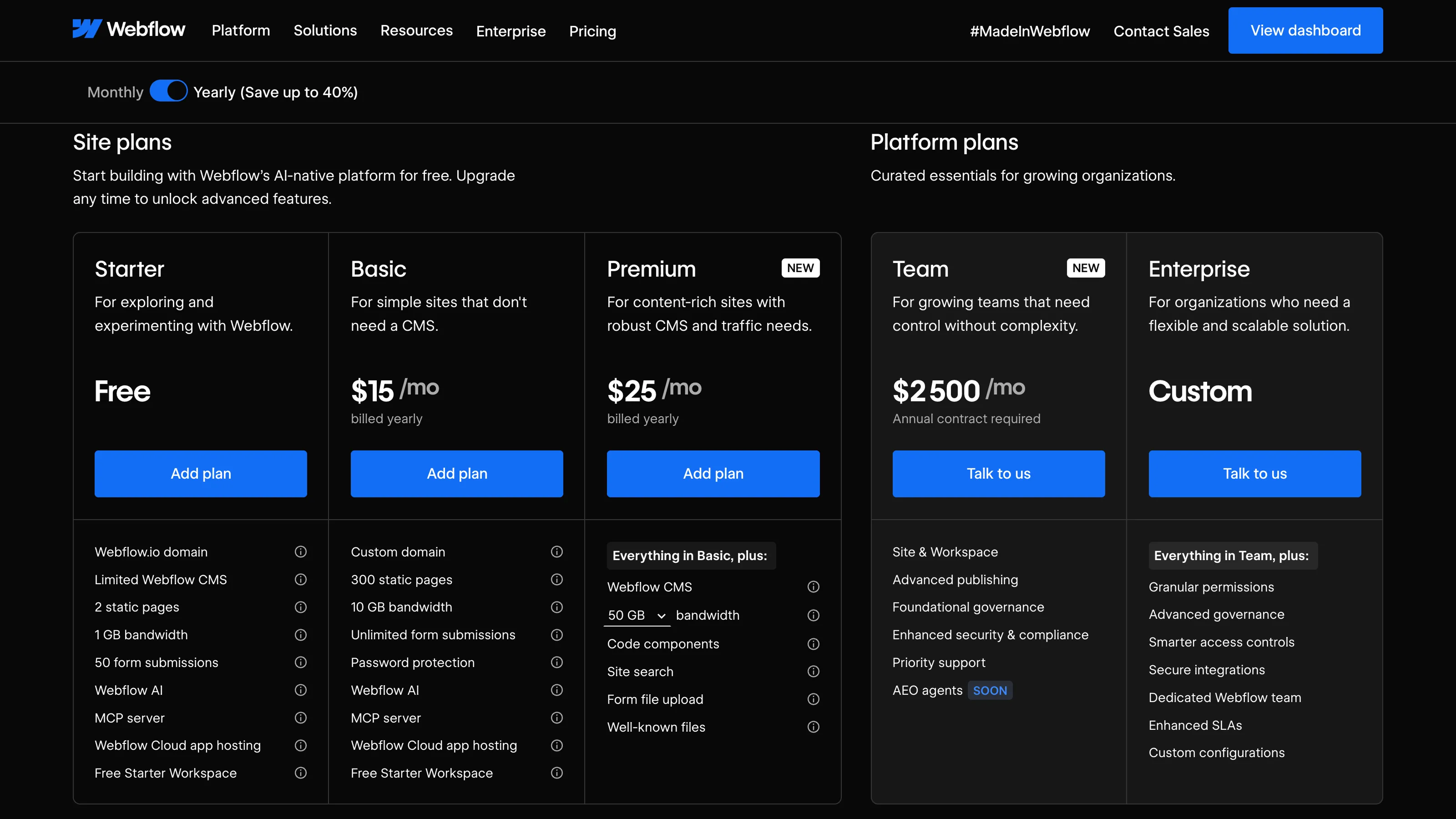This screenshot has height=819, width=1456.
Task: Click the View dashboard button
Action: (x=1306, y=30)
